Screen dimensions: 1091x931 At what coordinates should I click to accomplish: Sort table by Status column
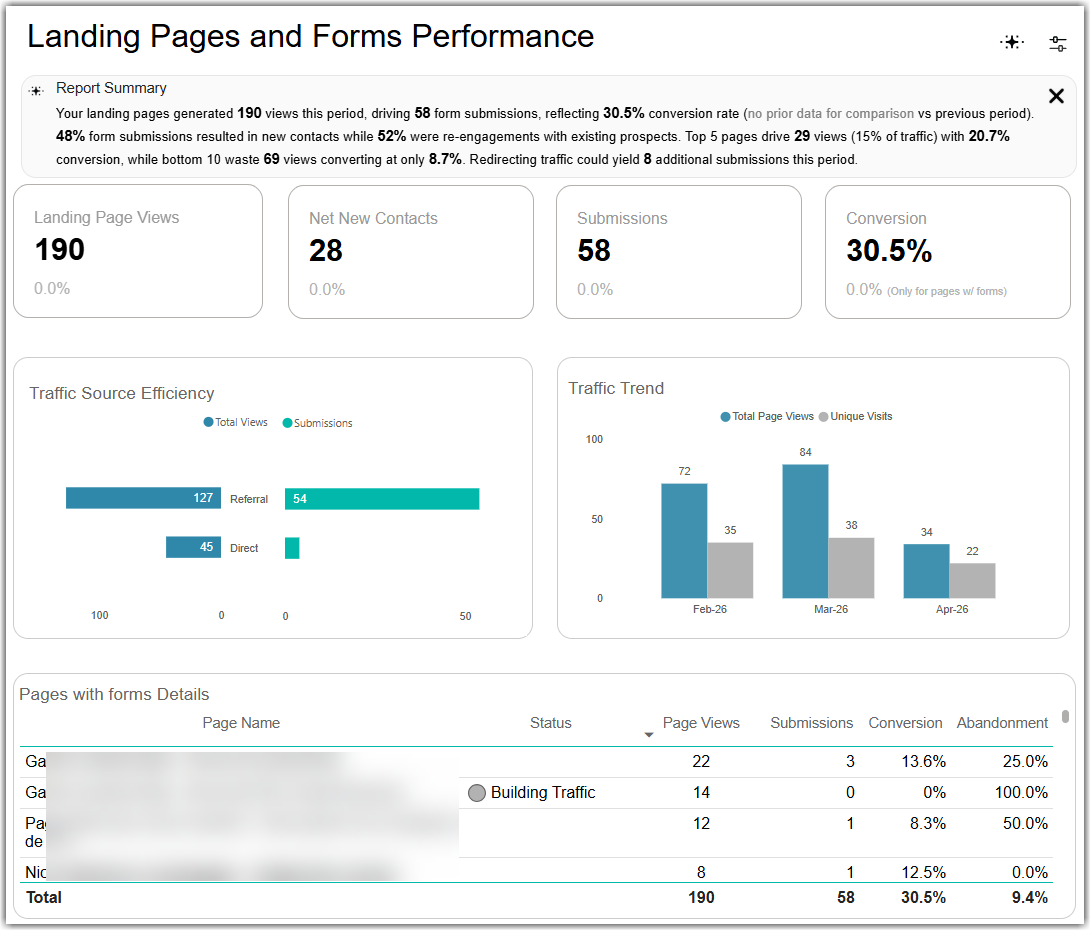click(550, 723)
